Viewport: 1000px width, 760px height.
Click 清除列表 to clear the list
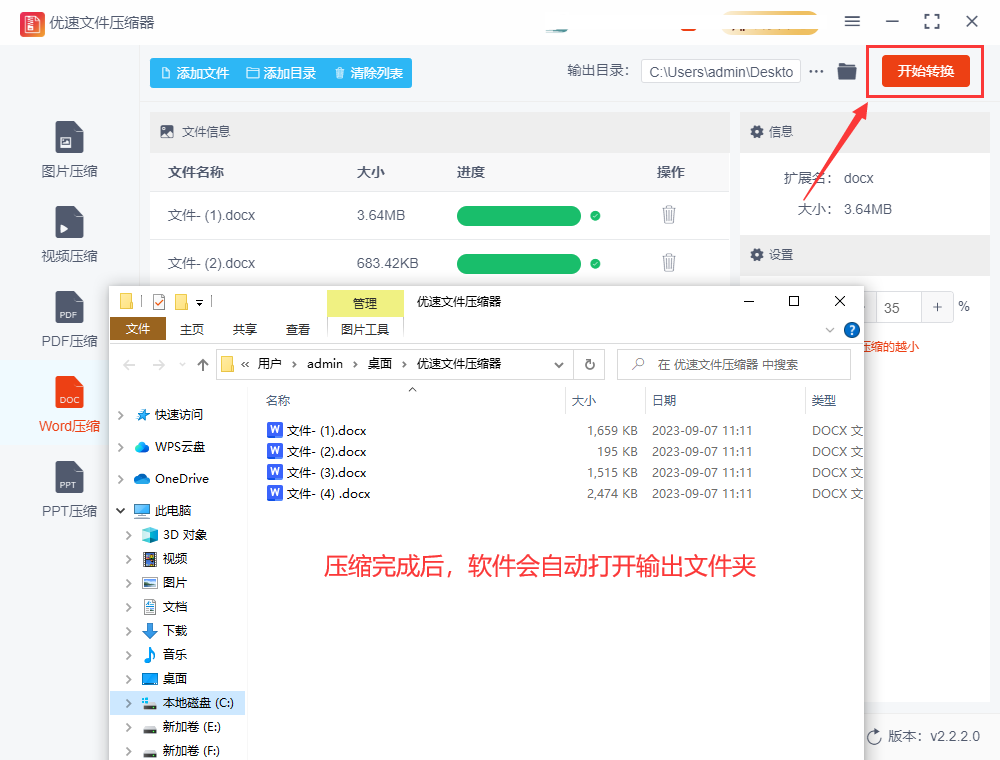(369, 73)
